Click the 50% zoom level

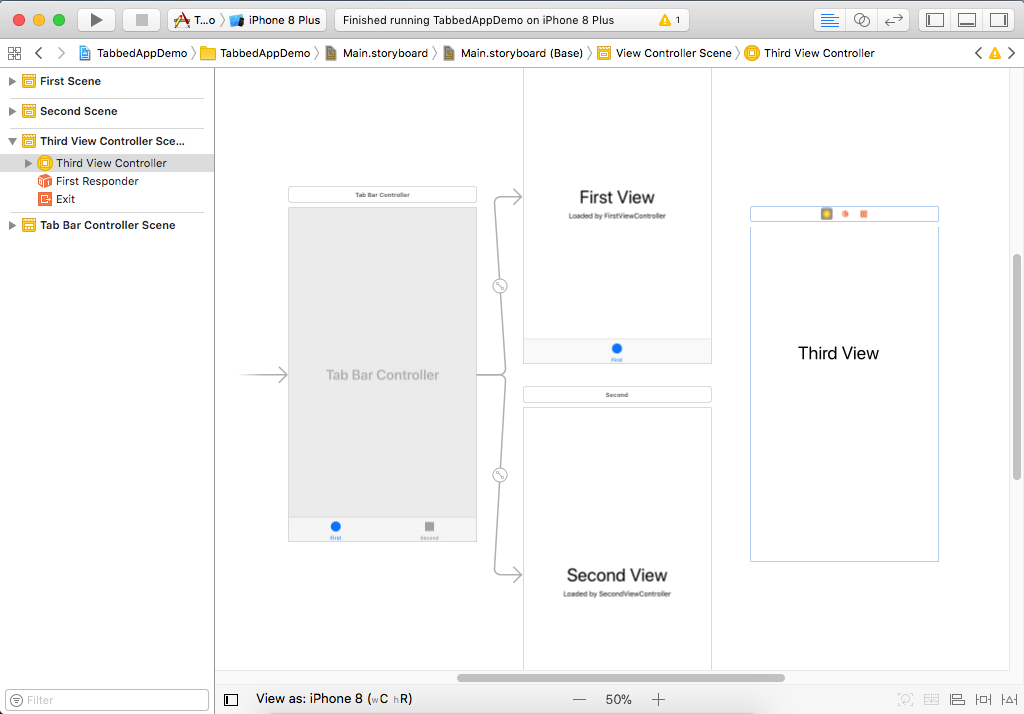[618, 700]
